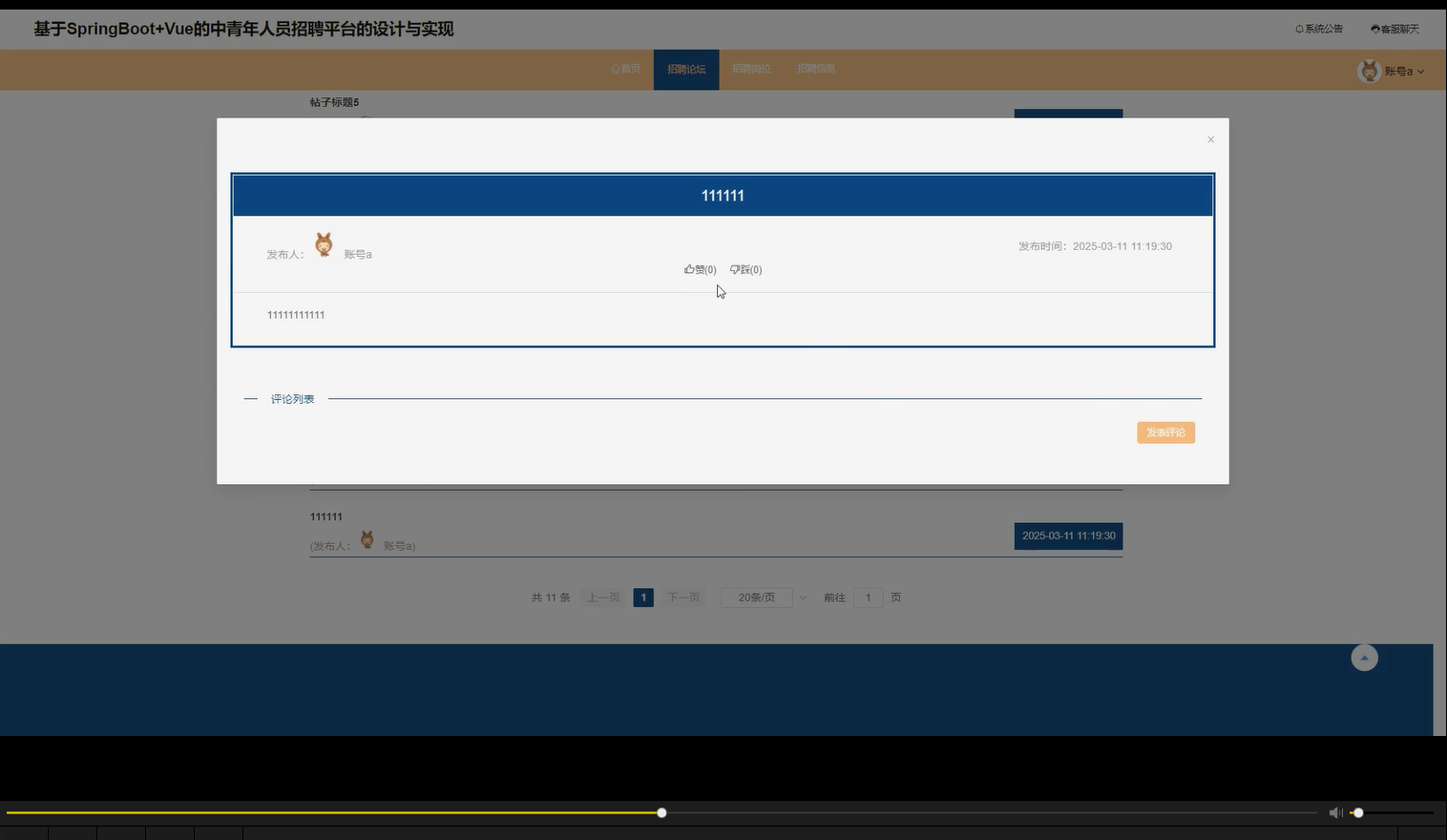Click the 共 11 条 total count text
The width and height of the screenshot is (1447, 840).
pos(551,598)
